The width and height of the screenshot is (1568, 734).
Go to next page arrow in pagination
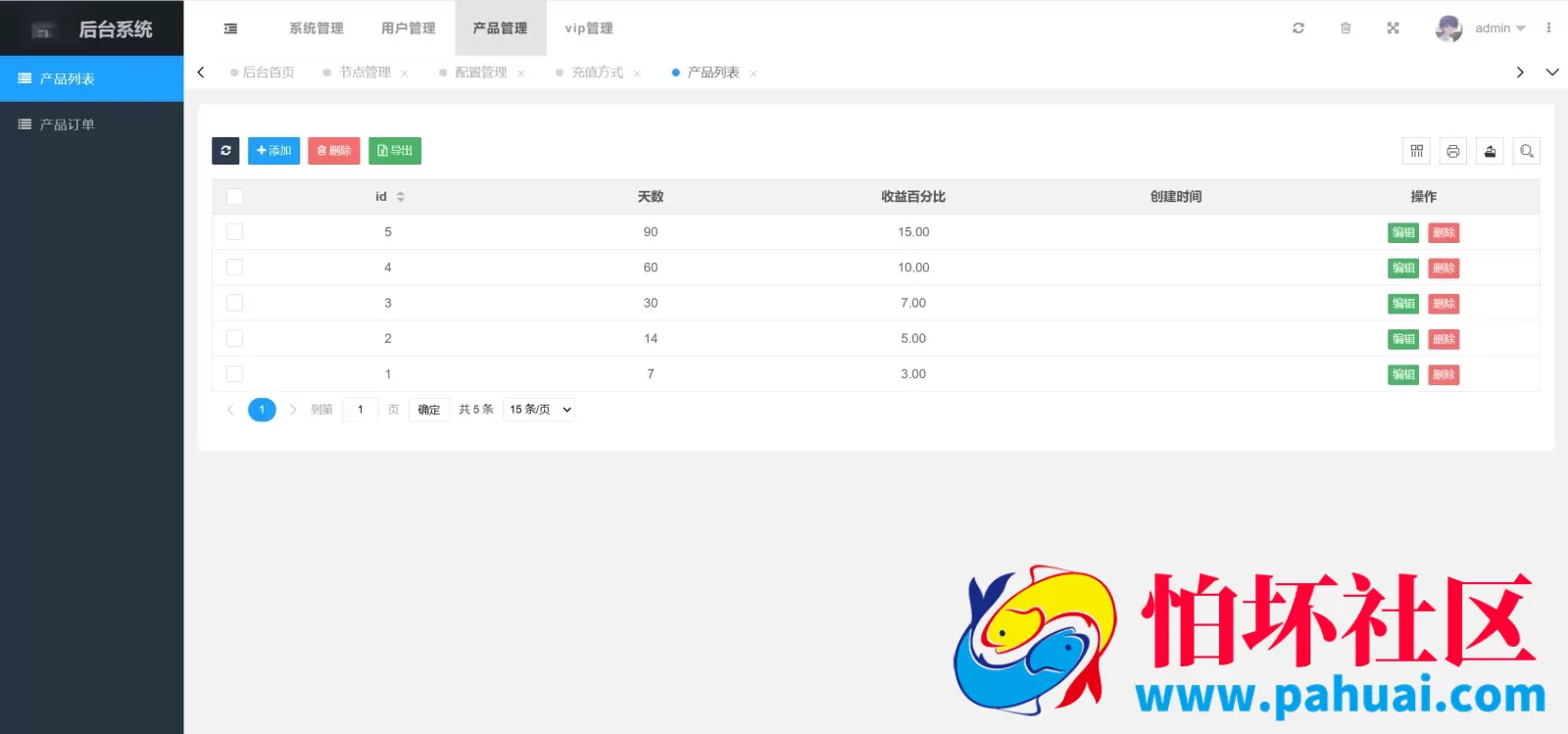point(293,410)
